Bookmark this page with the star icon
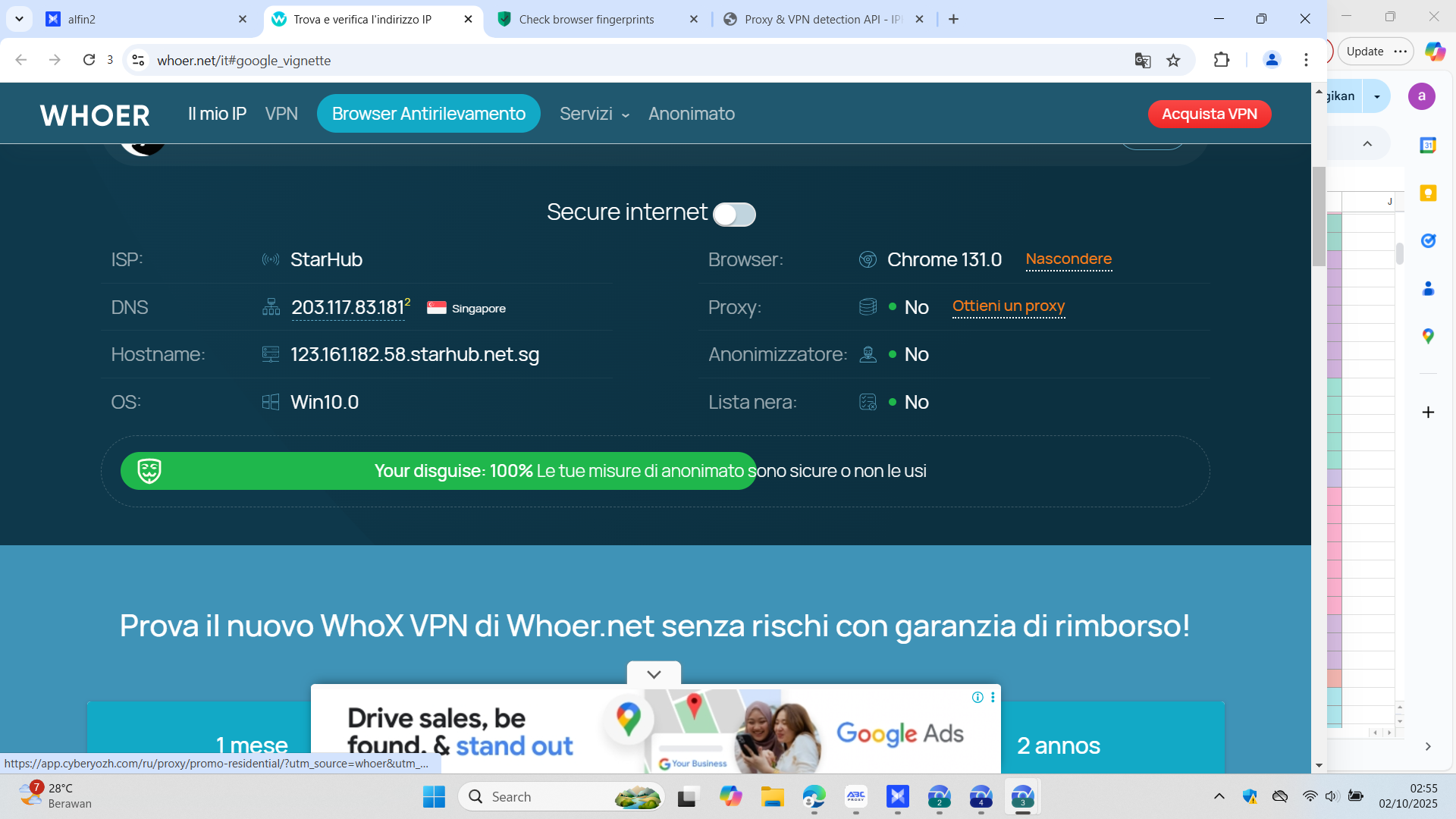This screenshot has width=1456, height=819. pos(1173,61)
